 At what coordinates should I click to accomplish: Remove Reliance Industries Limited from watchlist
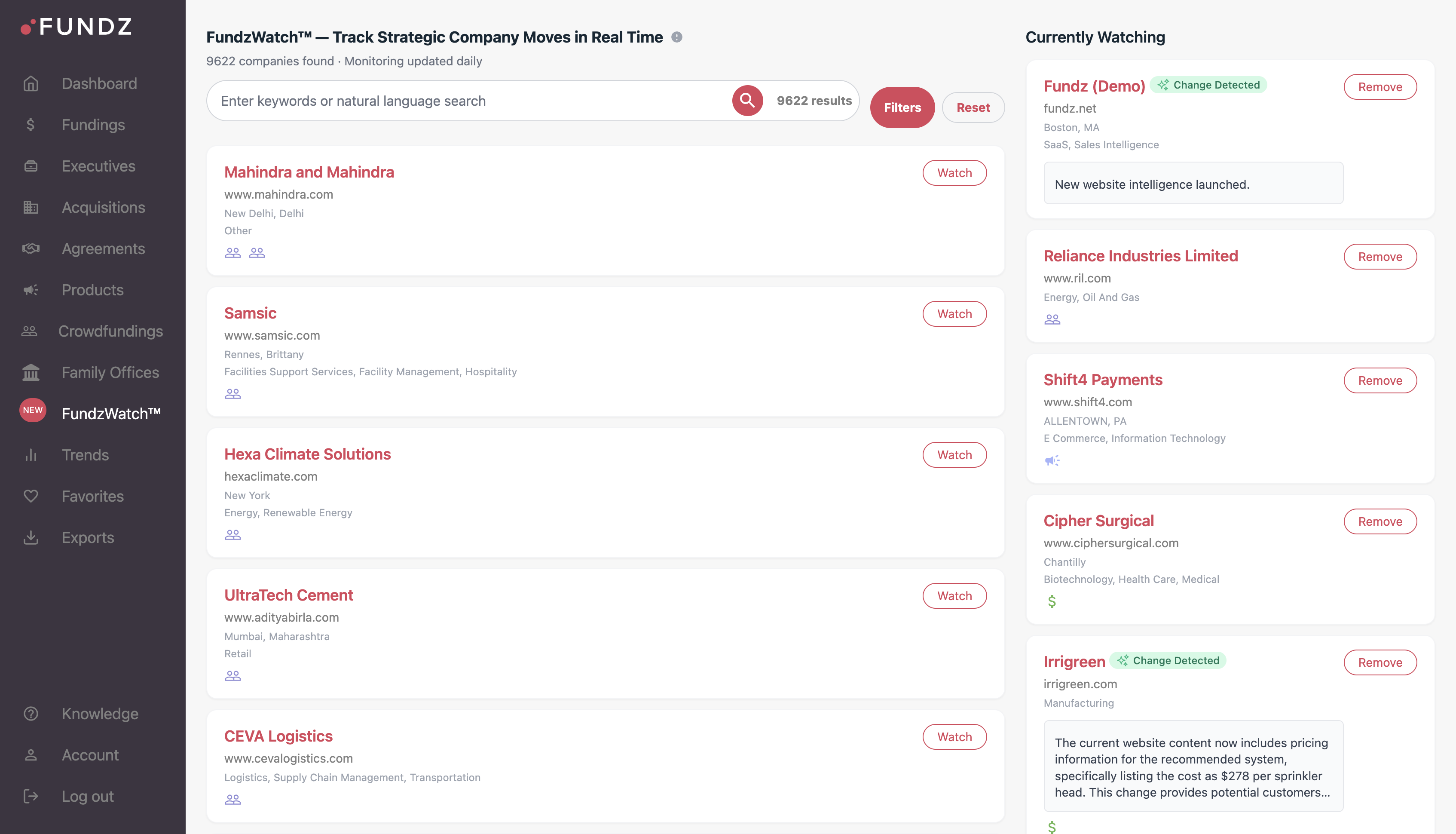click(1380, 256)
